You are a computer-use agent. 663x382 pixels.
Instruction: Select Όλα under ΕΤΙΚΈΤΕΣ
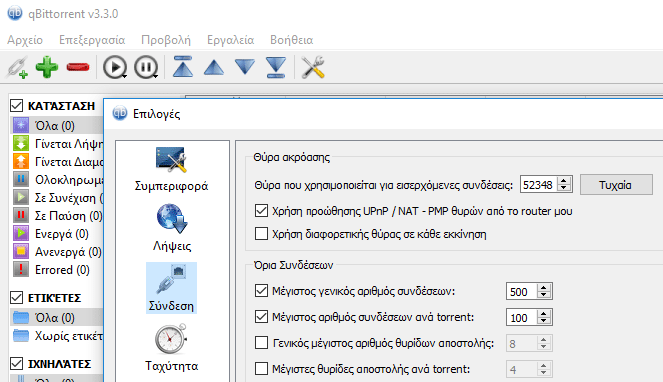(56, 318)
